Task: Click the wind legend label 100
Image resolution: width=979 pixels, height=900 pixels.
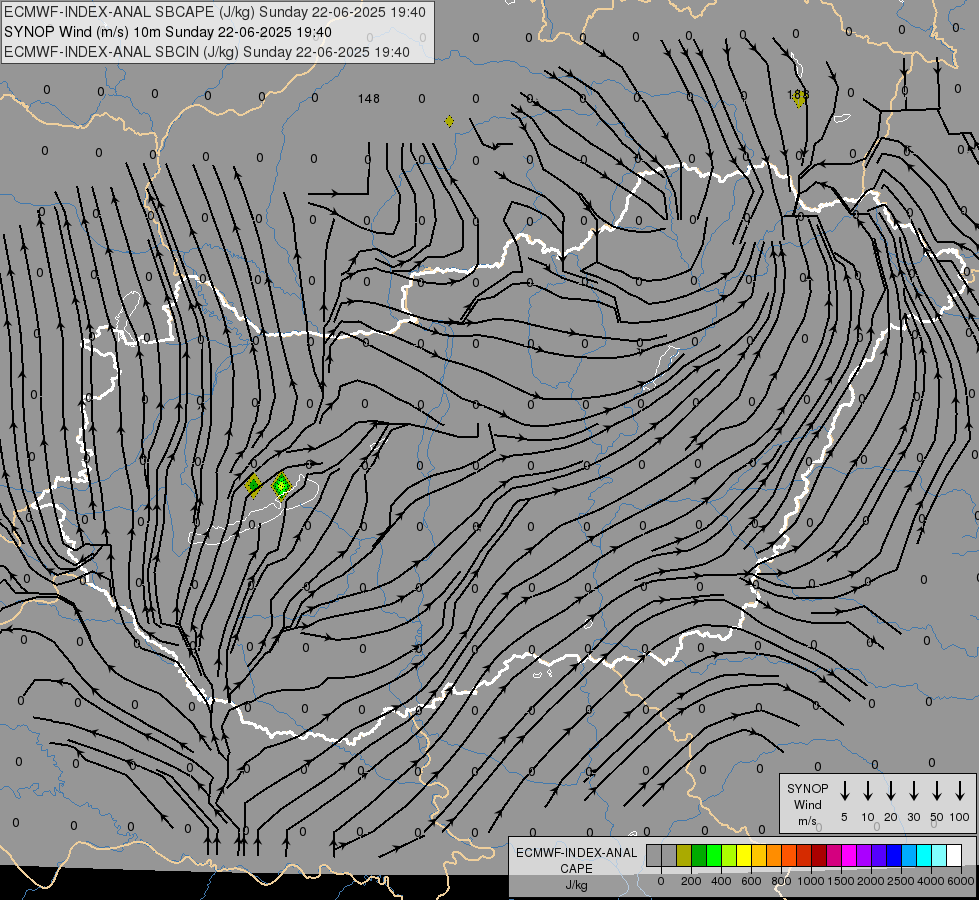Action: [x=960, y=817]
